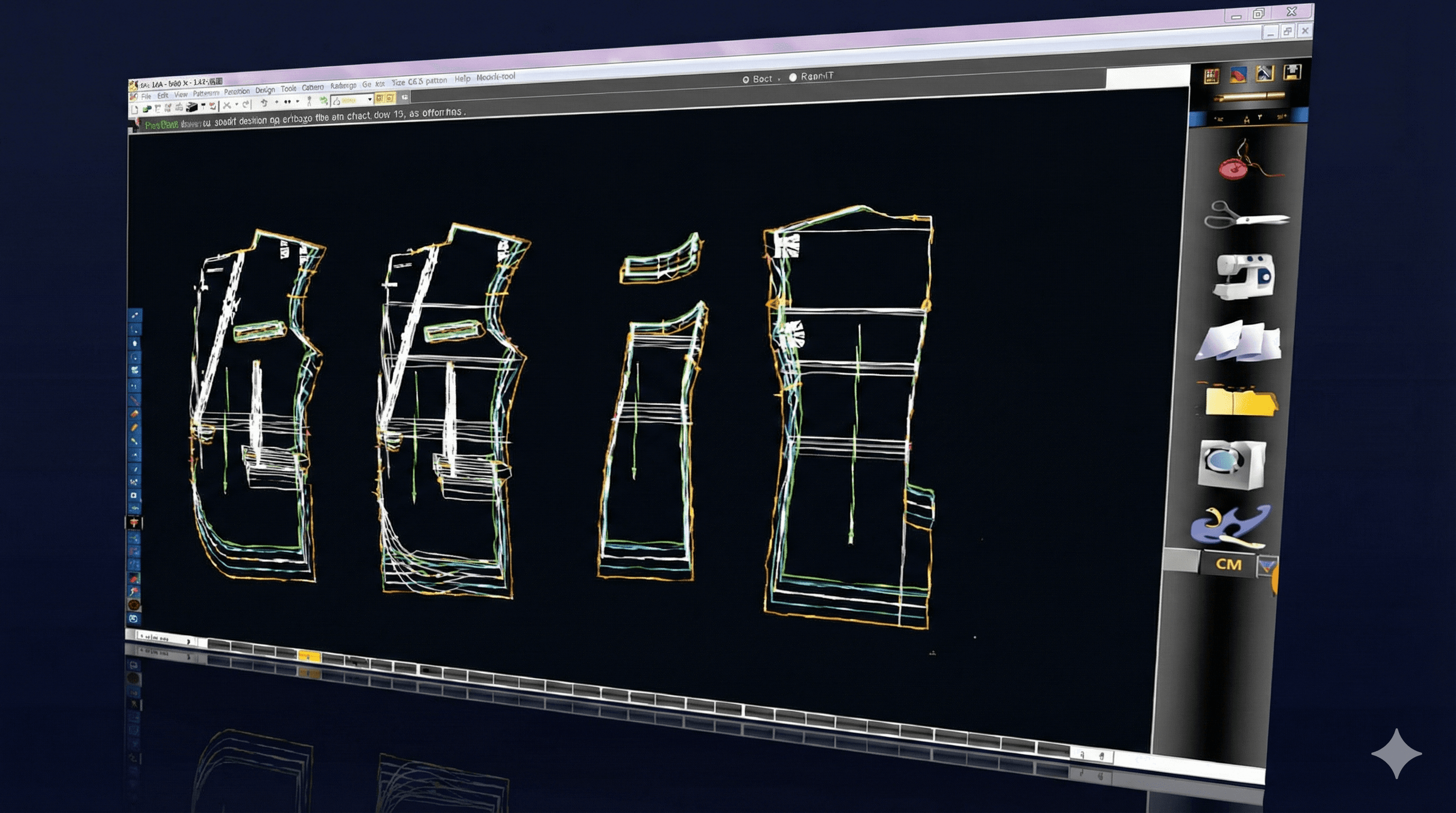Select the Boct radio button

click(x=746, y=80)
